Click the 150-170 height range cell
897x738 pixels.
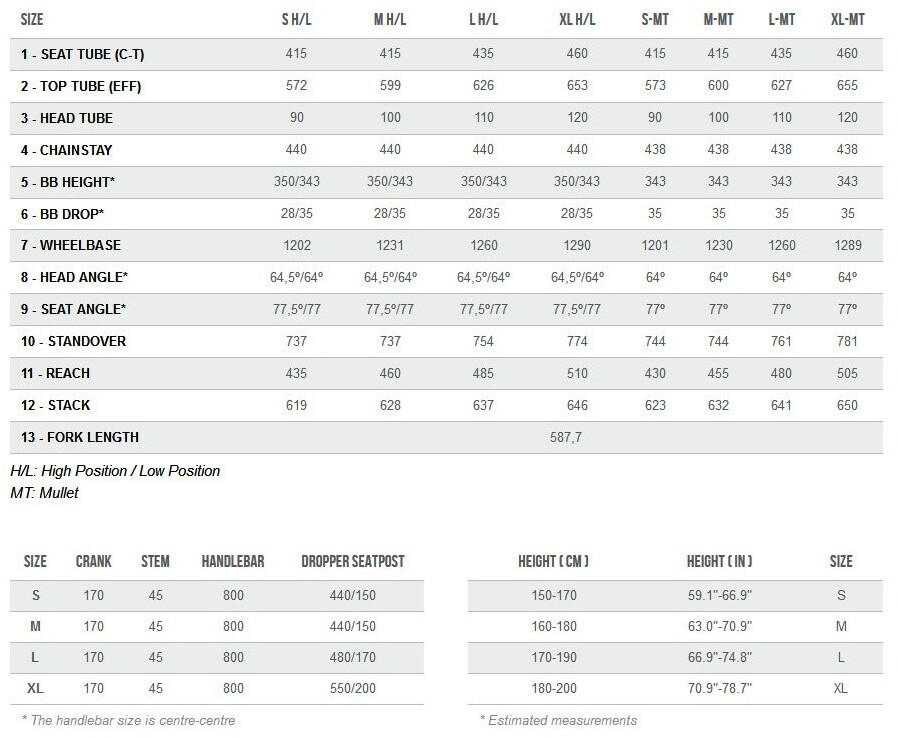point(554,595)
